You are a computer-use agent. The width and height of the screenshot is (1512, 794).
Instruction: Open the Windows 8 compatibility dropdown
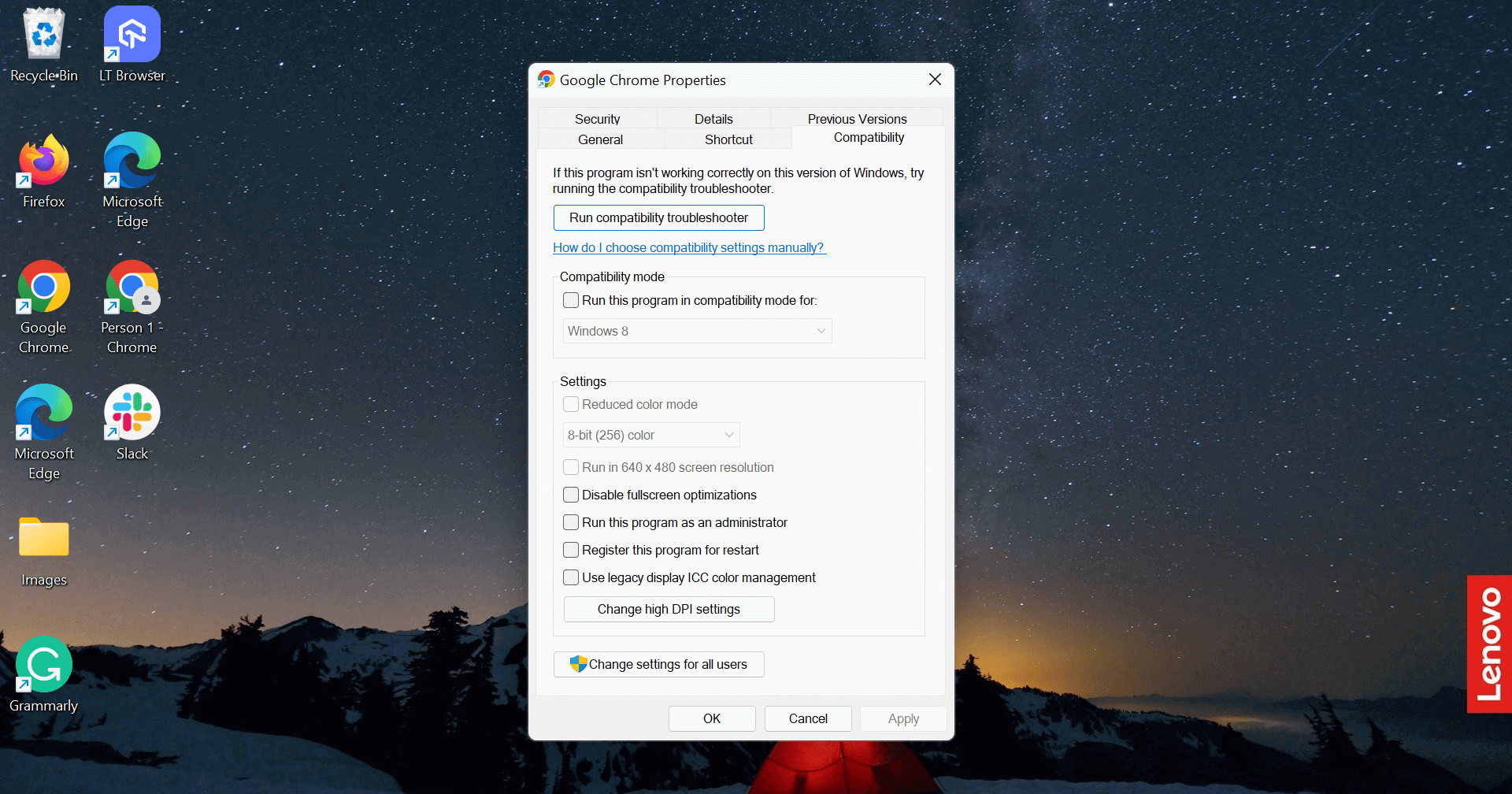(697, 331)
